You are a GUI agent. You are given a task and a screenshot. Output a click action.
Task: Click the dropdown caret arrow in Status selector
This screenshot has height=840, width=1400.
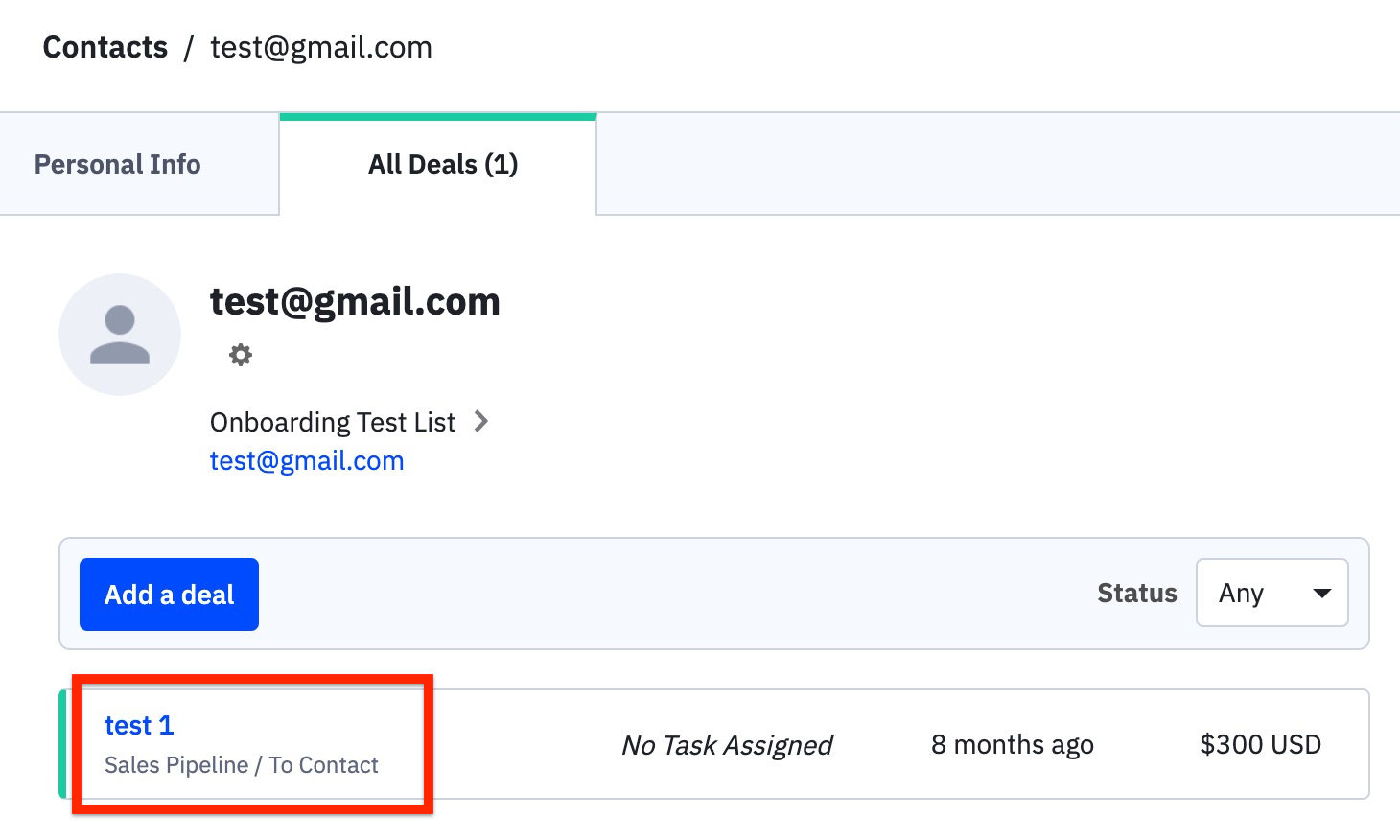(1321, 593)
